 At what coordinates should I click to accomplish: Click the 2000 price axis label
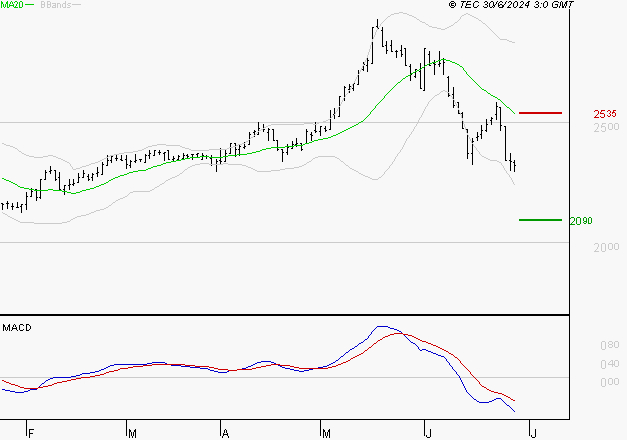click(606, 248)
